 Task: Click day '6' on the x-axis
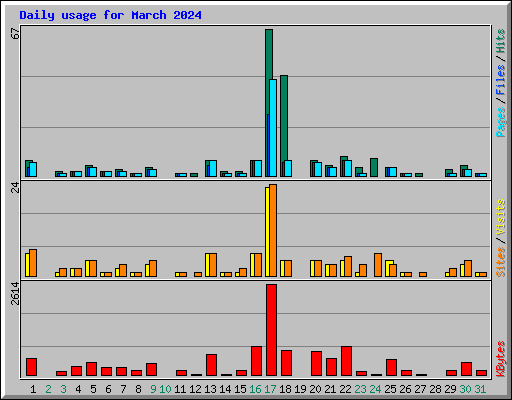[x=108, y=389]
